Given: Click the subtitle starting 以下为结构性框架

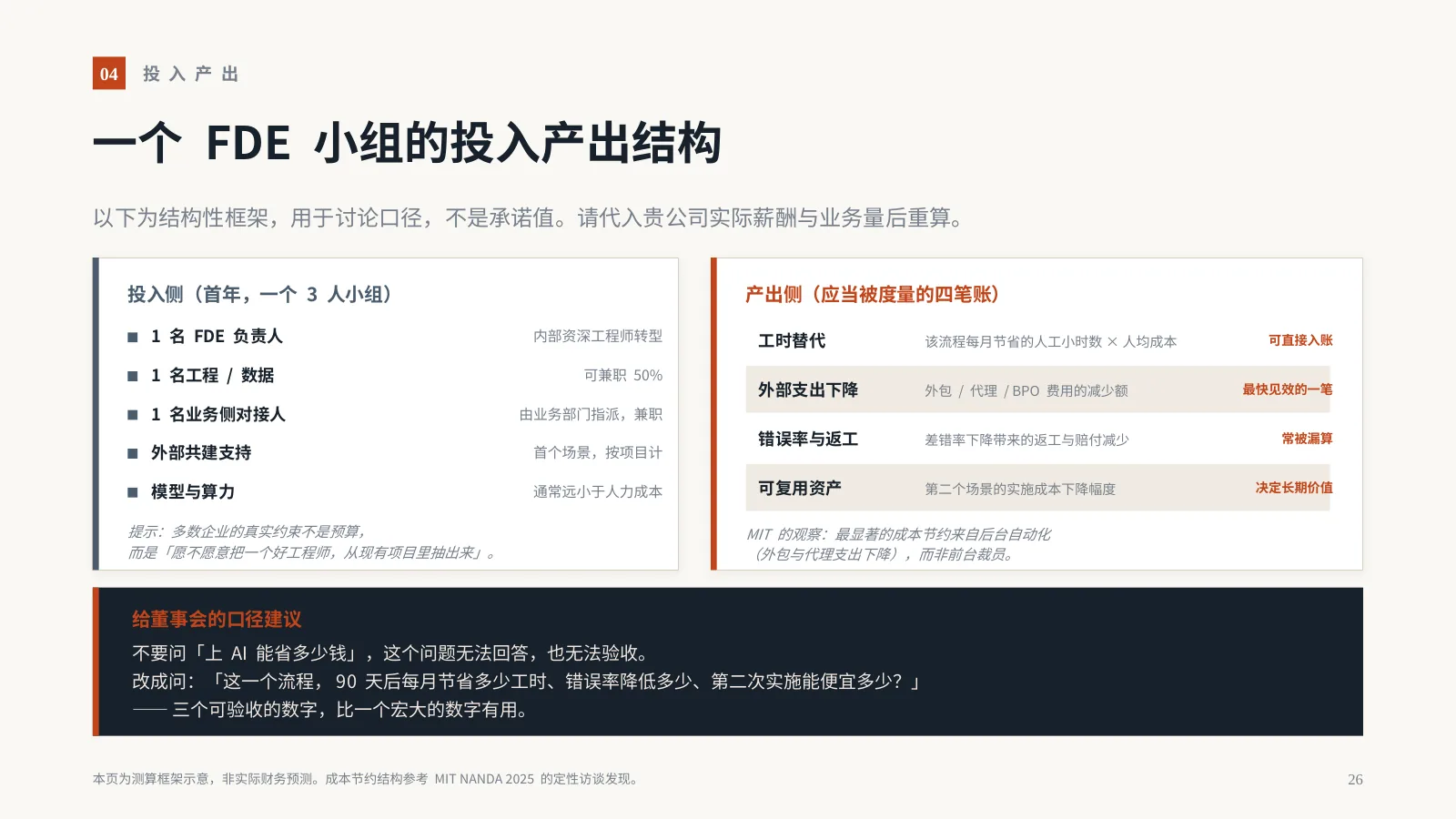Looking at the screenshot, I should (528, 218).
